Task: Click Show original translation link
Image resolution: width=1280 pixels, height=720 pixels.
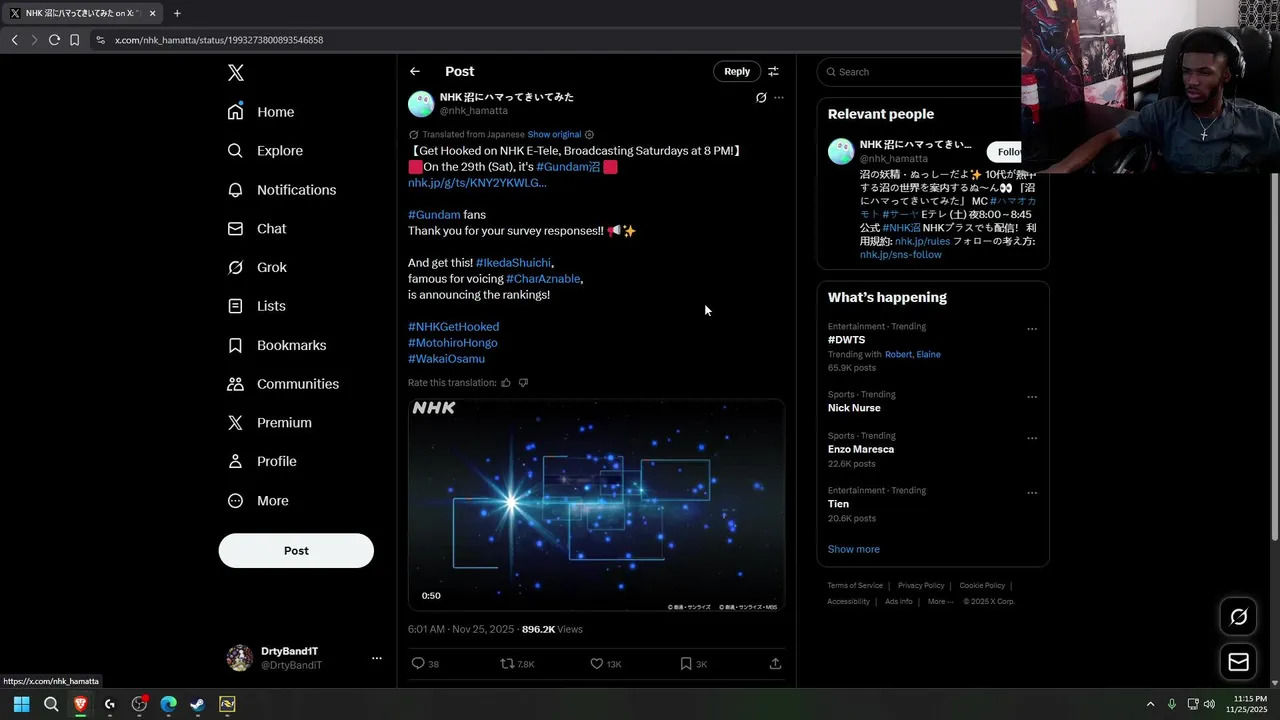Action: tap(554, 134)
